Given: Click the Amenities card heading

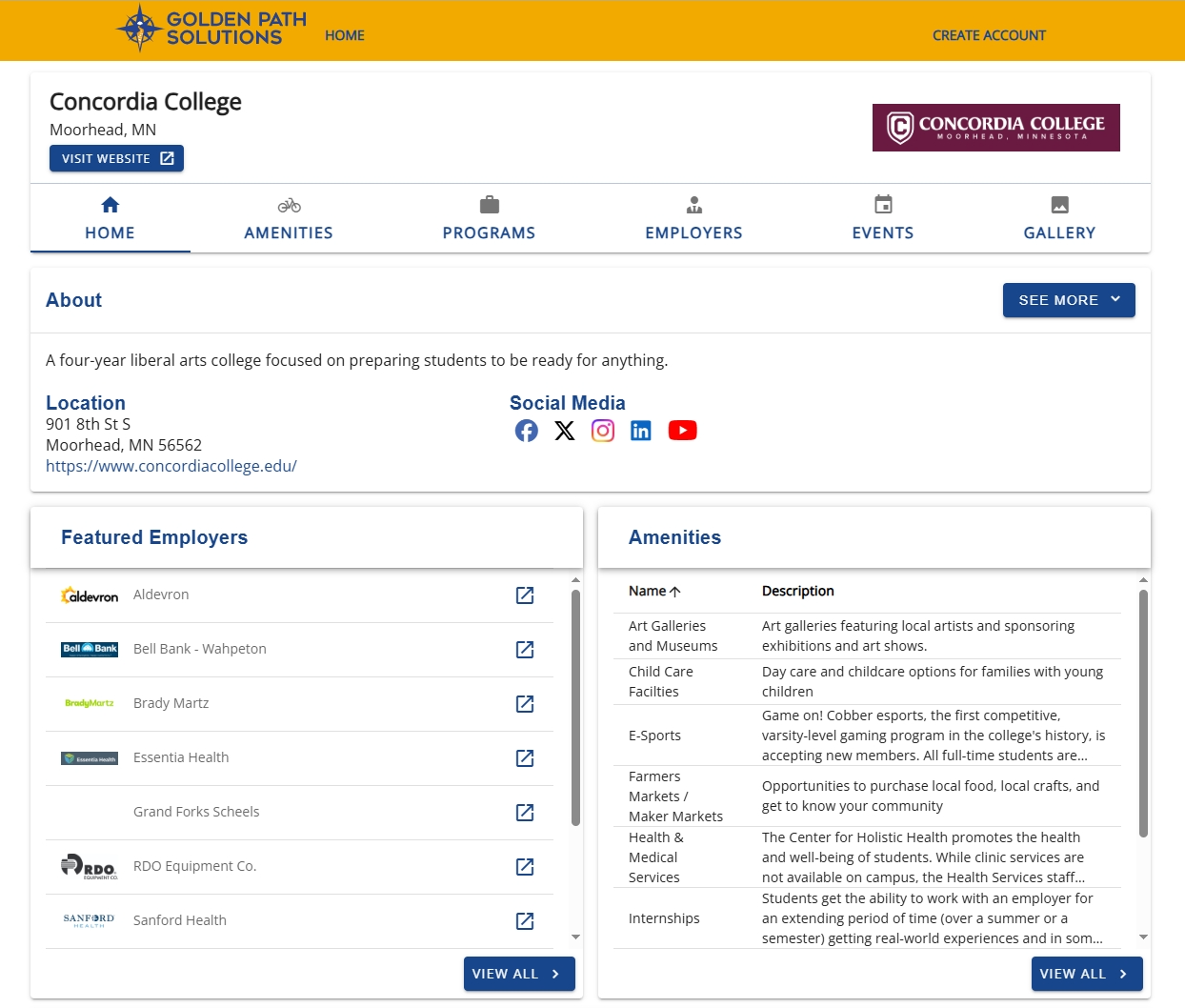Looking at the screenshot, I should coord(675,537).
